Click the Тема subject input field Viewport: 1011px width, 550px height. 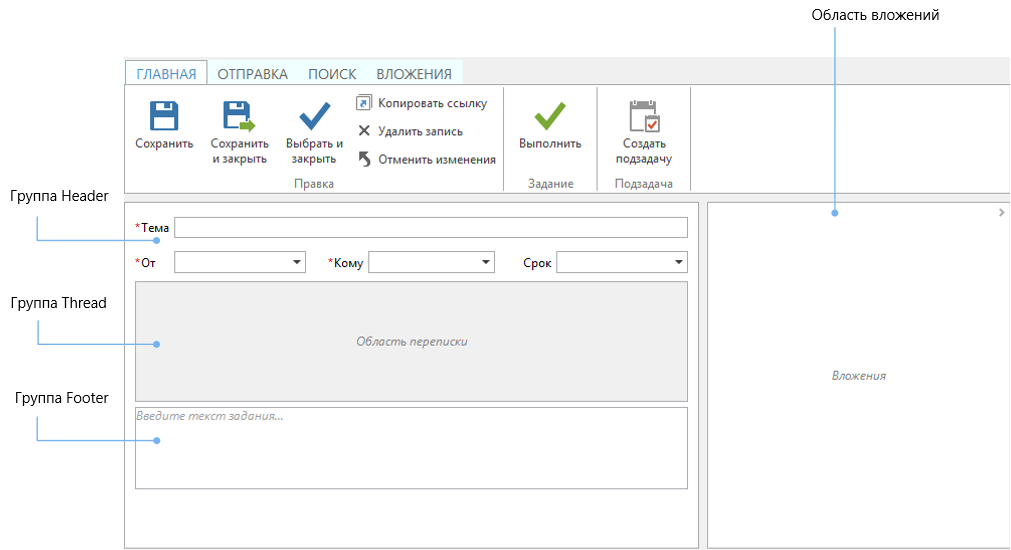tap(431, 228)
